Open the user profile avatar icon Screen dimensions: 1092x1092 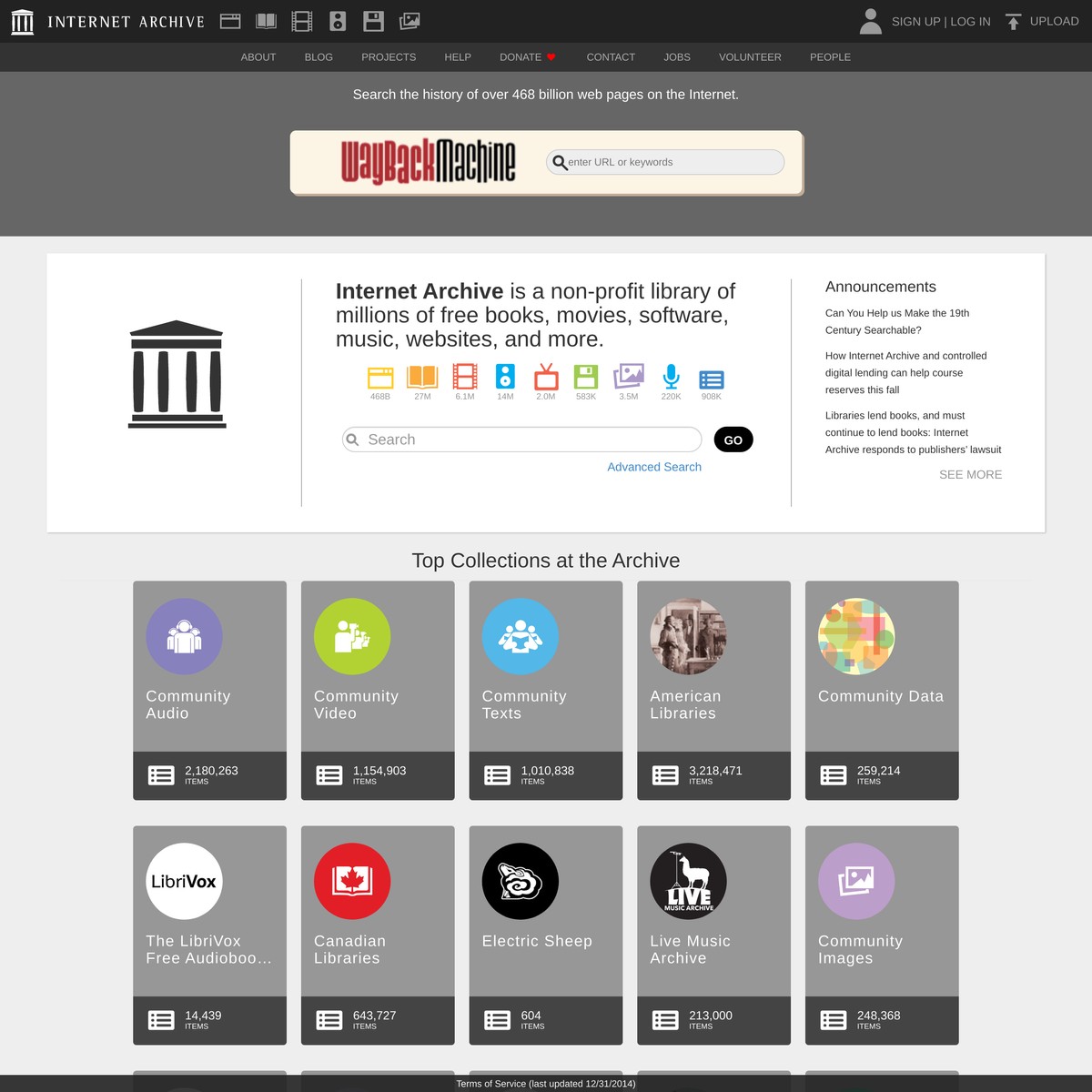coord(869,21)
